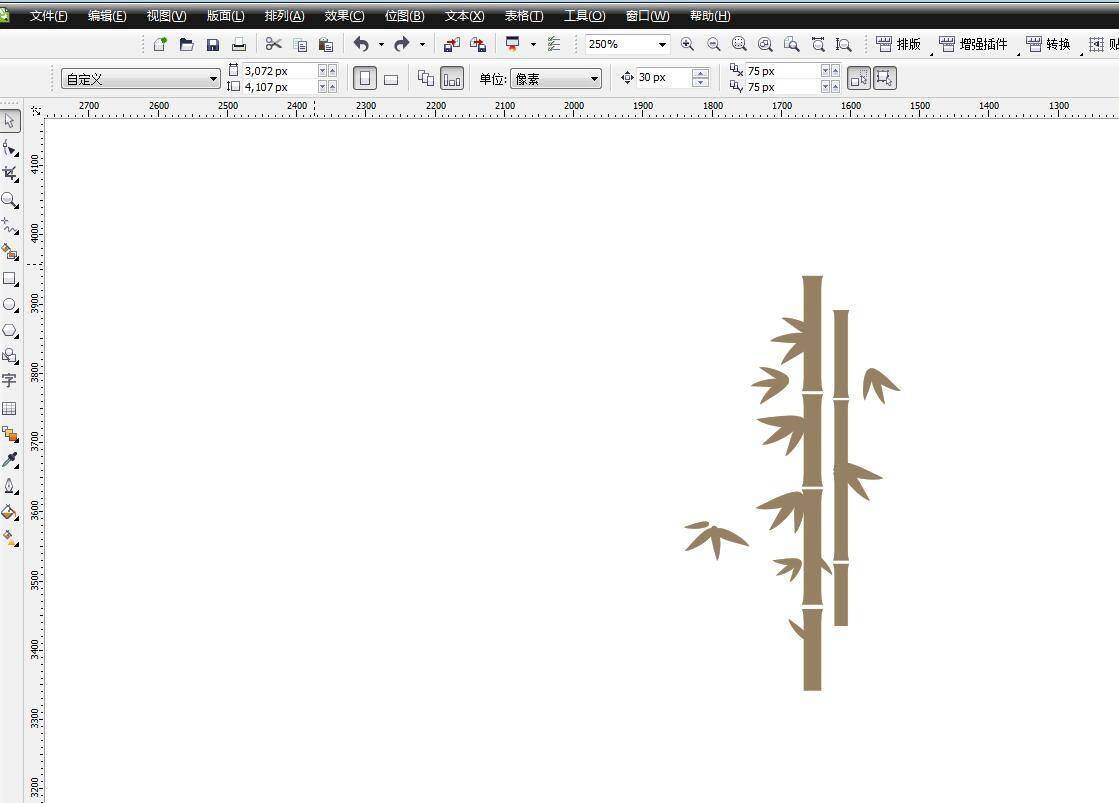Select the Crop tool in toolbox
This screenshot has width=1119, height=803.
point(10,174)
